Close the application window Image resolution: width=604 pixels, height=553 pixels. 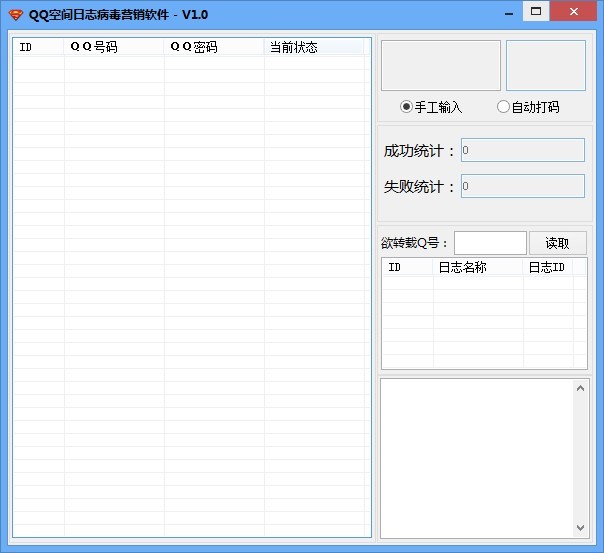574,12
